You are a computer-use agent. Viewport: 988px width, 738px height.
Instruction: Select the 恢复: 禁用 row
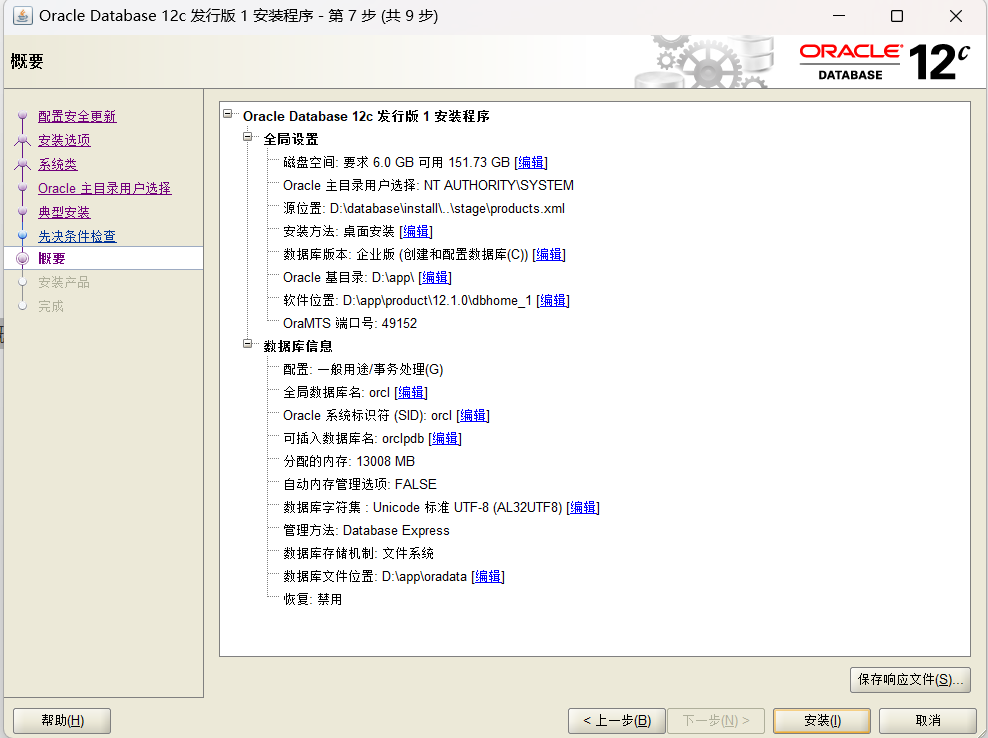tap(313, 599)
